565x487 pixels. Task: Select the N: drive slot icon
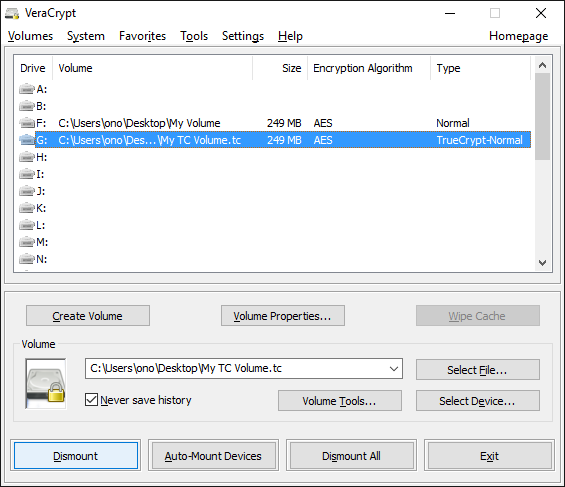pyautogui.click(x=27, y=259)
